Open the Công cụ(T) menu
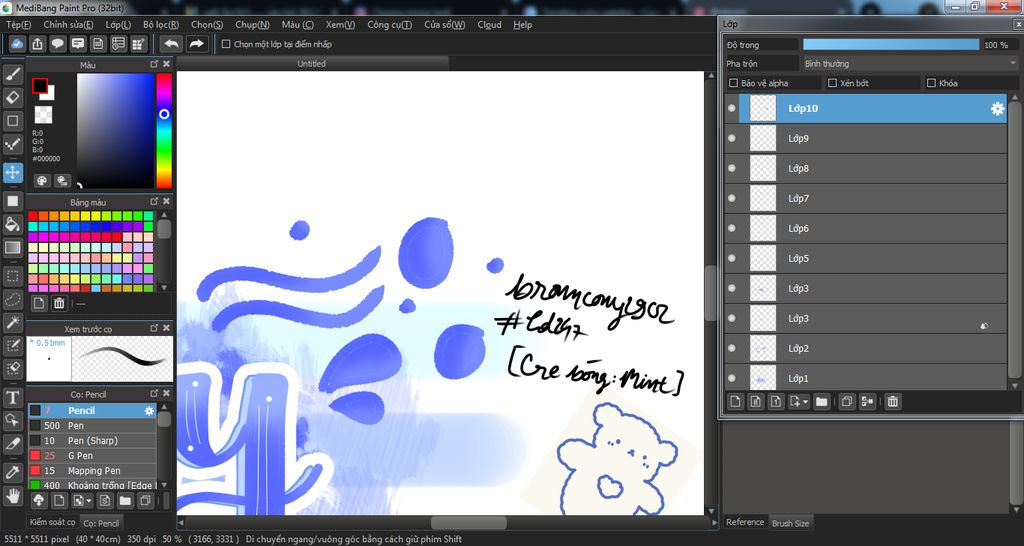Image resolution: width=1024 pixels, height=546 pixels. [389, 25]
